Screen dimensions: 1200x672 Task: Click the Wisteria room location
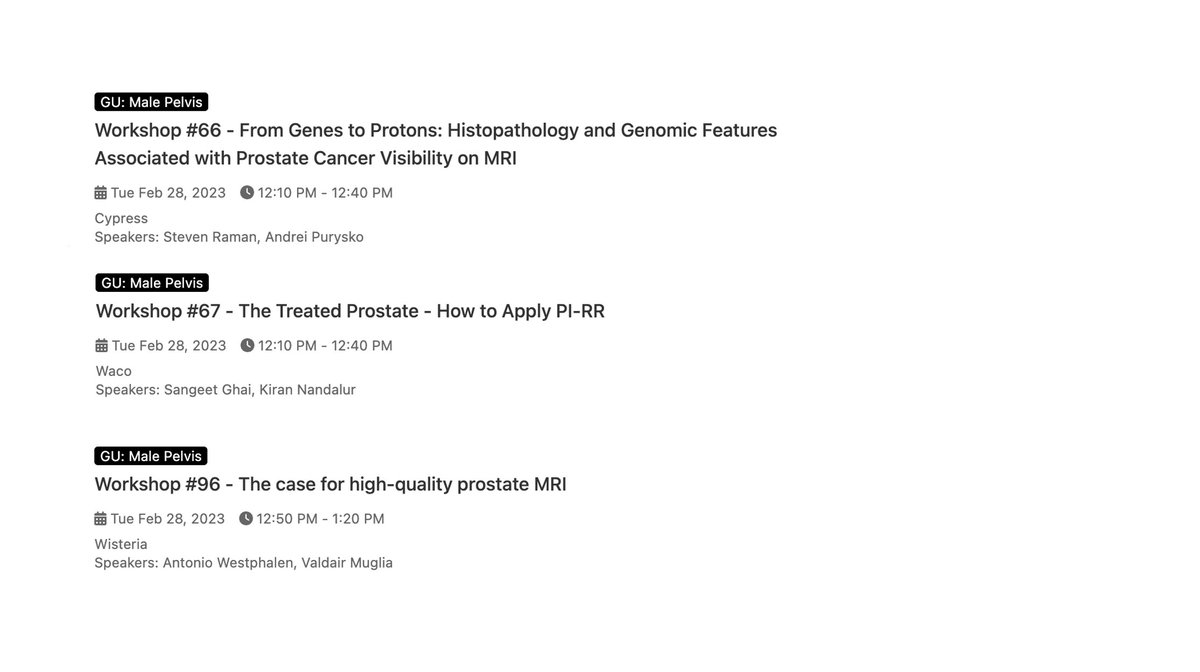click(x=121, y=544)
